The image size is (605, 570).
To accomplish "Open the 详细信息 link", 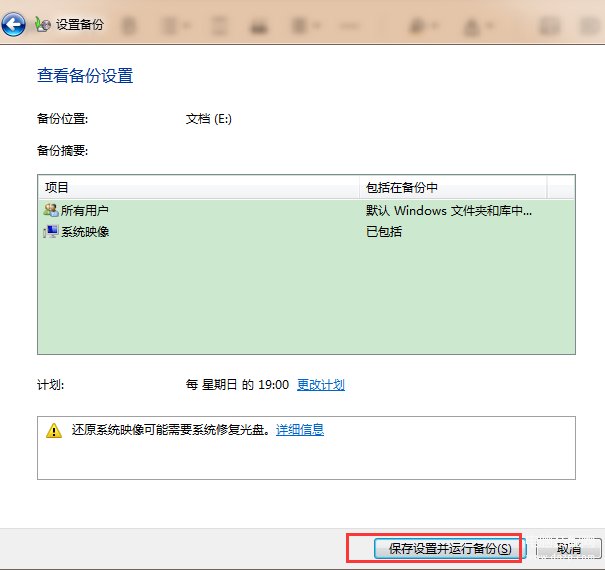I will [x=300, y=430].
